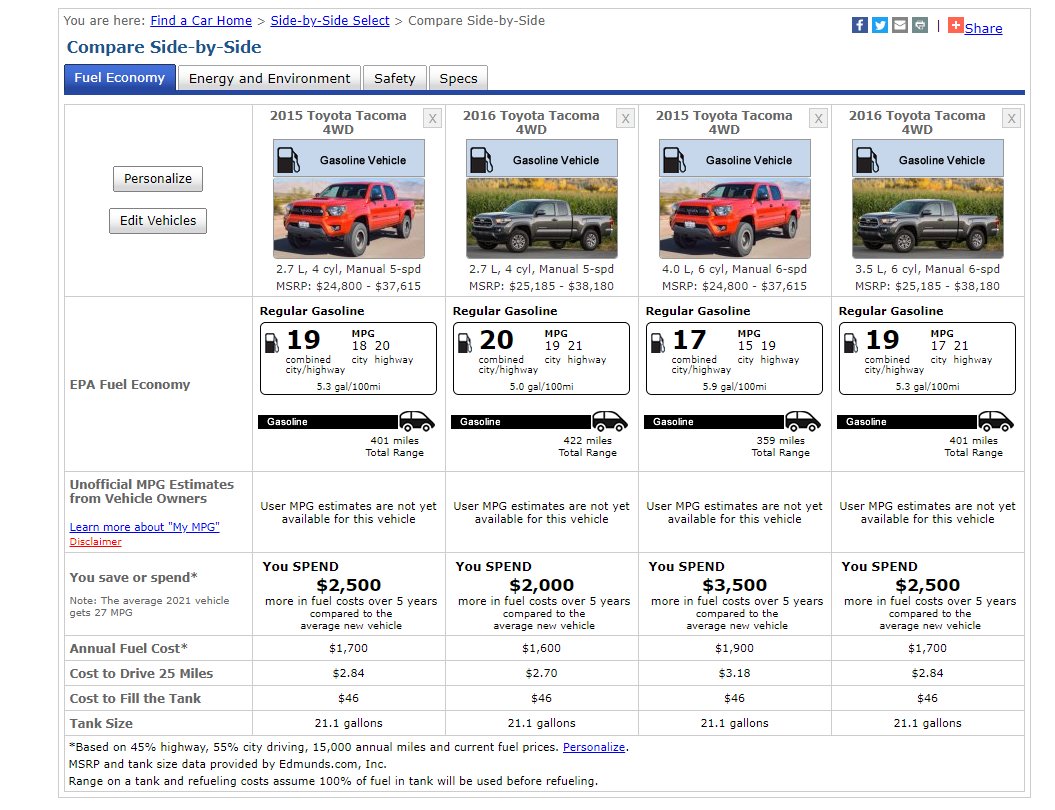Screen dimensions: 1055x810
Task: Click Gasoline range bar for 422 miles
Action: (x=521, y=422)
